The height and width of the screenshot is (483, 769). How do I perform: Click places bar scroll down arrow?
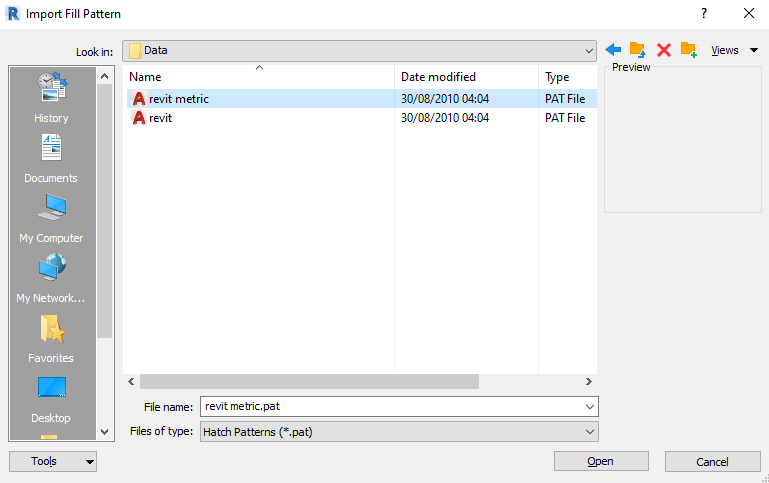pyautogui.click(x=104, y=432)
